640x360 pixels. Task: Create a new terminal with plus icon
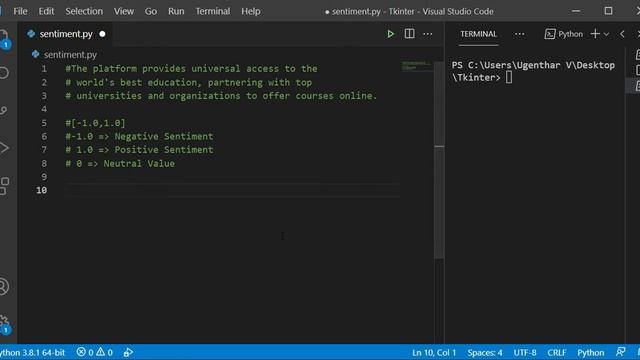click(x=595, y=34)
